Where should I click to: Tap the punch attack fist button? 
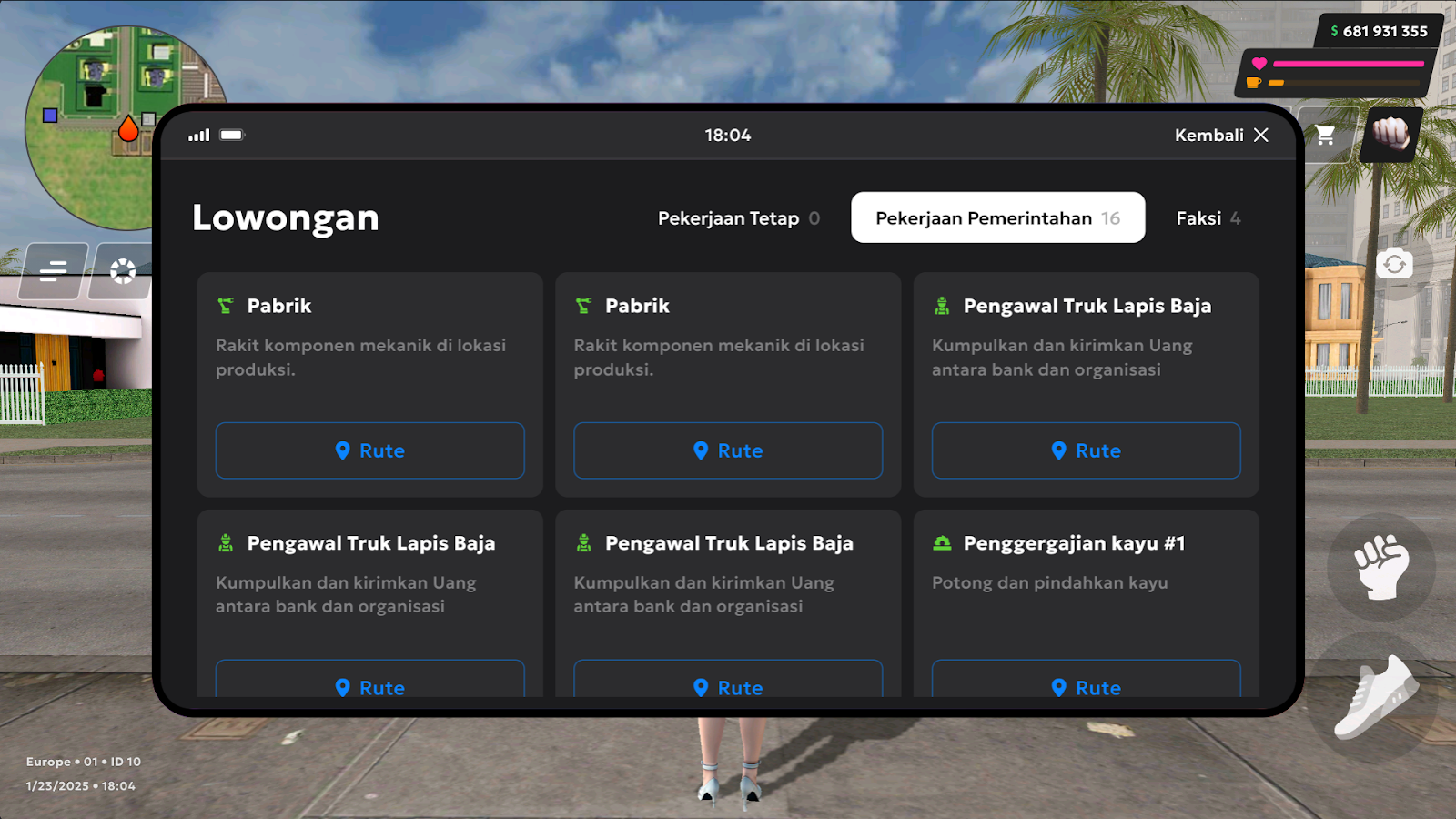click(1381, 567)
